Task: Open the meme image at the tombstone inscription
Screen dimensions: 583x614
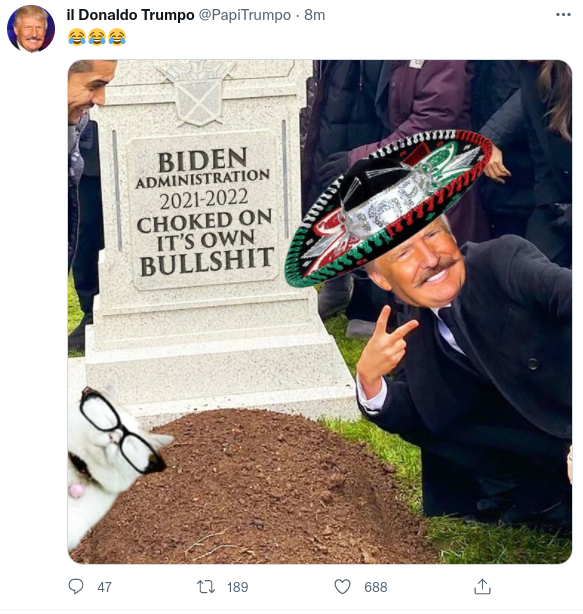Action: (204, 211)
